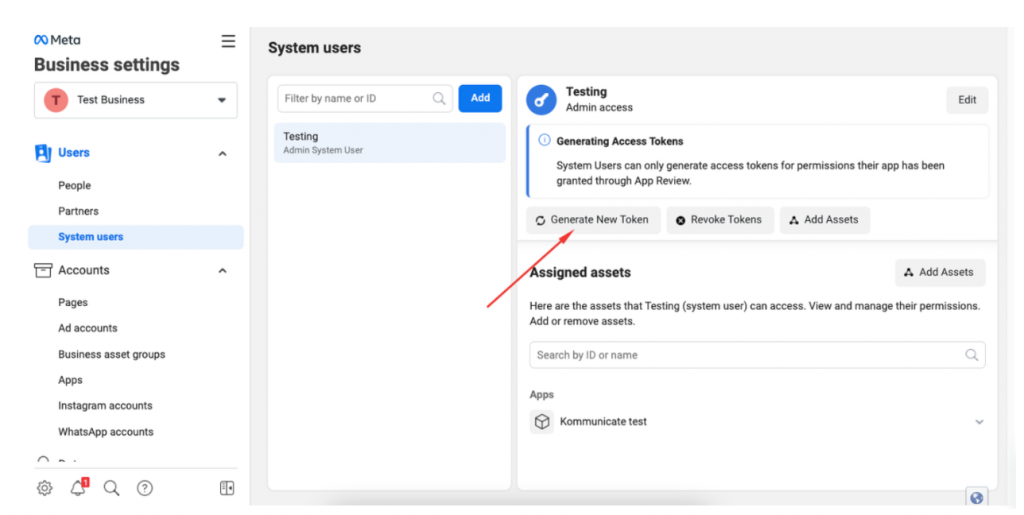The image size is (1024, 515).
Task: Open the notifications bell icon
Action: 78,487
